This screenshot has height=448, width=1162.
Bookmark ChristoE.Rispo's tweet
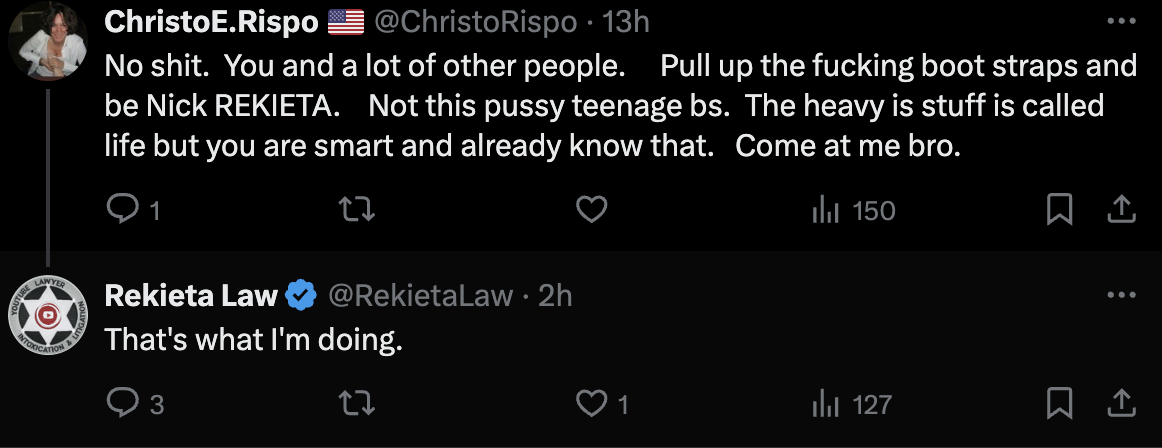[1060, 211]
